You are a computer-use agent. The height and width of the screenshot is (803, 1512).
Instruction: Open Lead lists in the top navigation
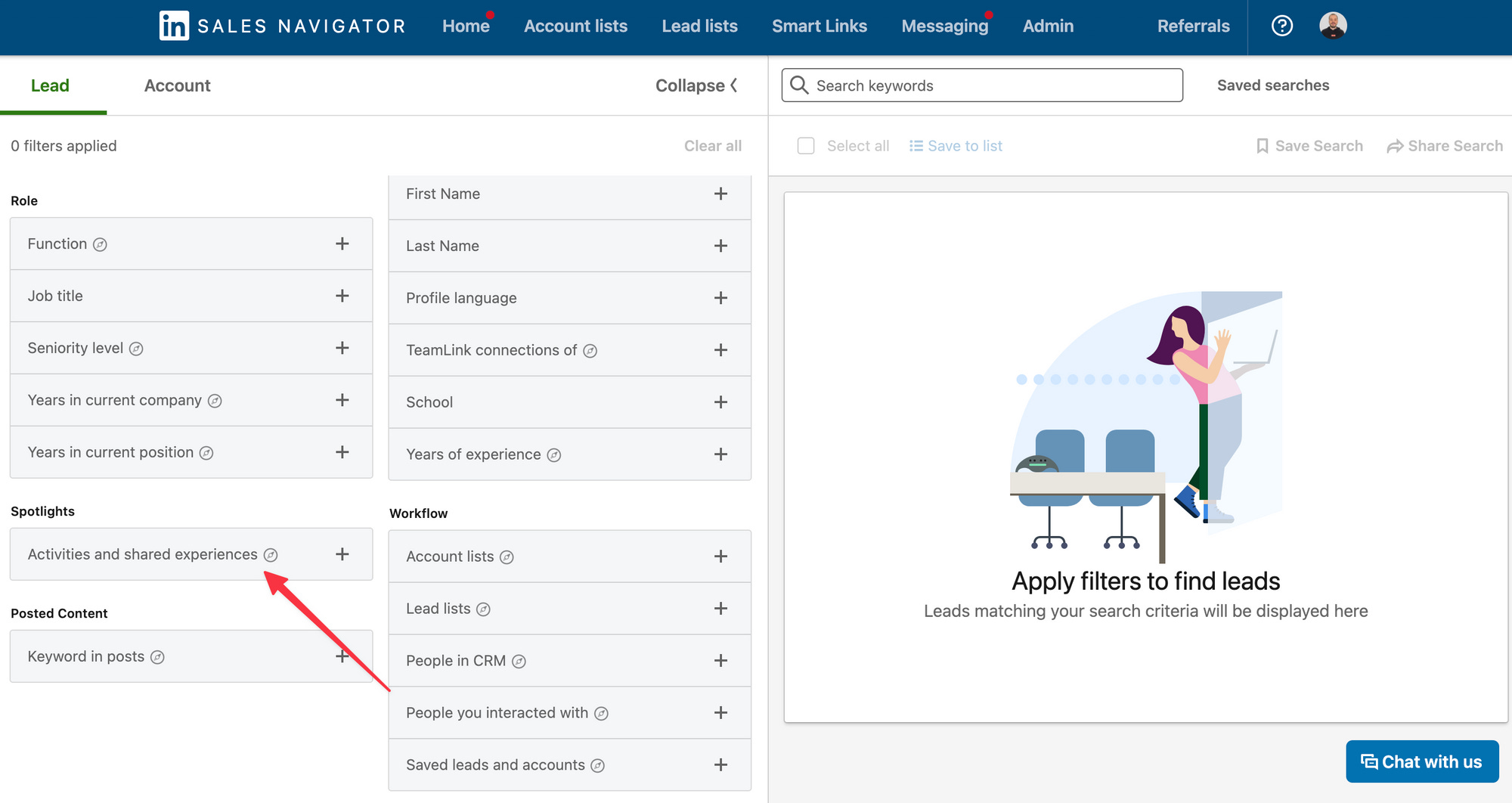coord(699,26)
